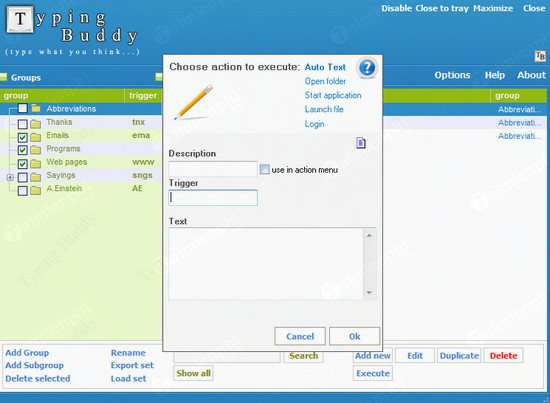
Task: Click the Typing Buddy logo
Action: (x=72, y=30)
